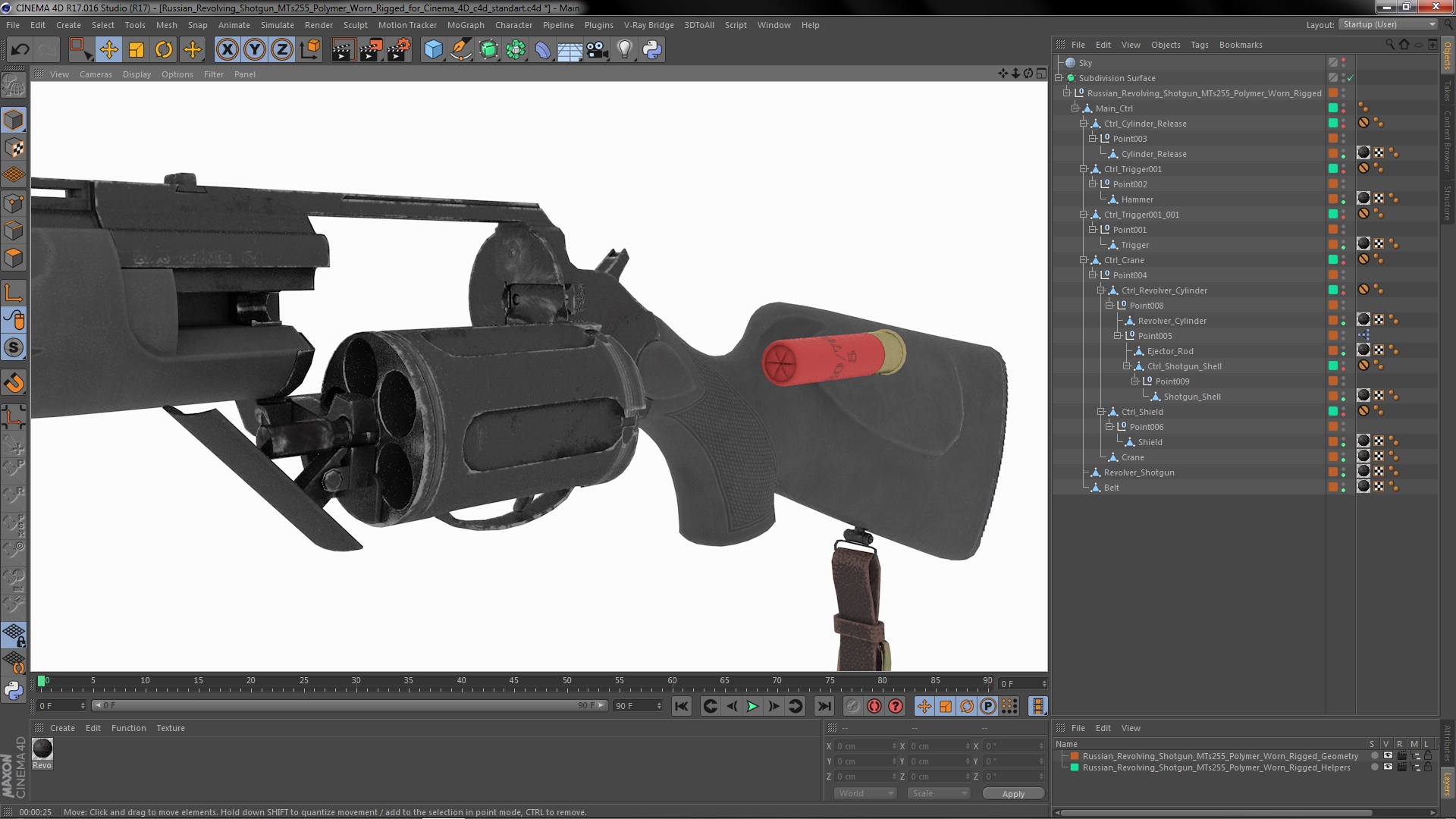Viewport: 1456px width, 819px height.
Task: Click green layer swatch of Ctrl_Shield
Action: pos(1333,411)
